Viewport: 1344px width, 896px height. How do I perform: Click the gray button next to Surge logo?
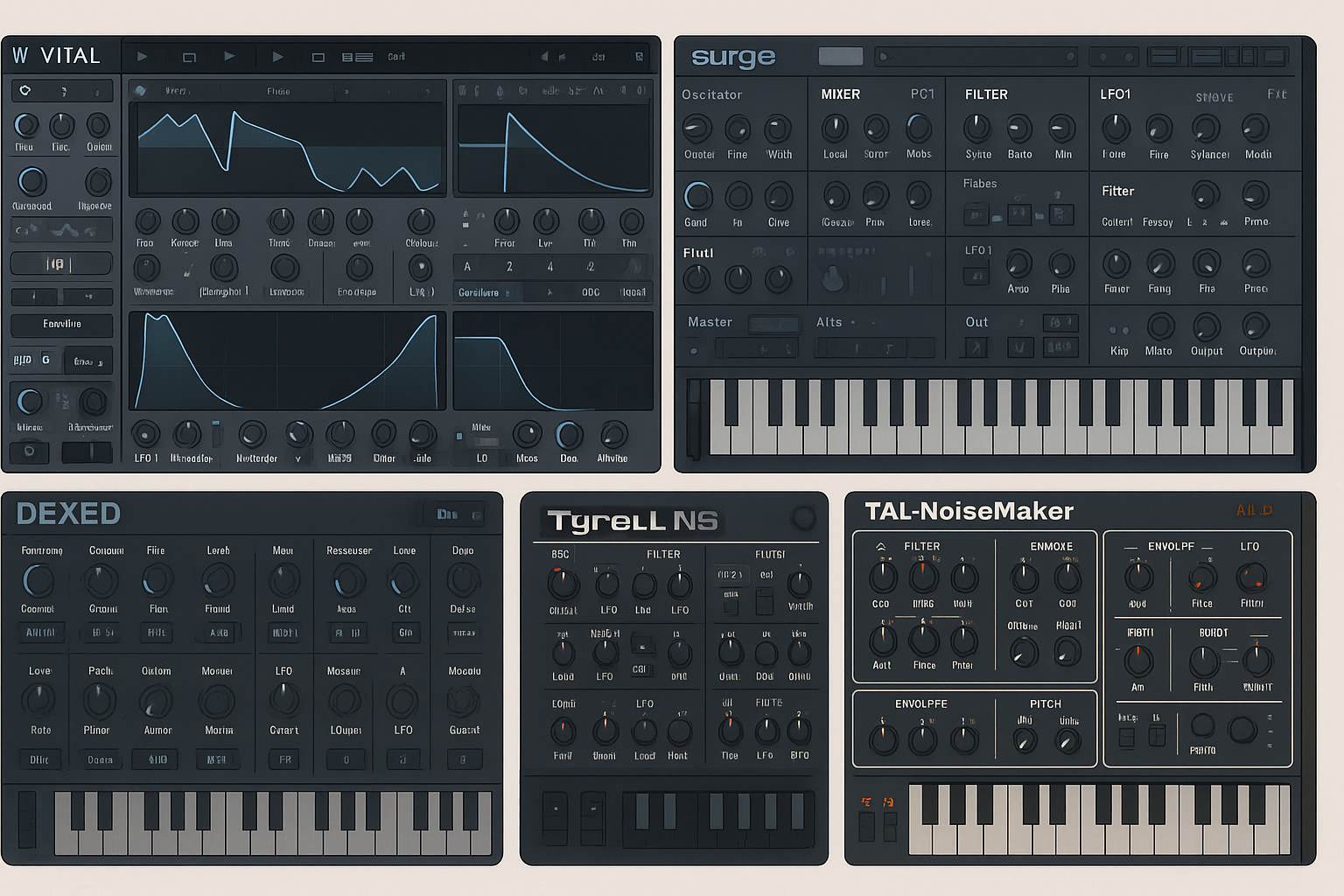[840, 57]
